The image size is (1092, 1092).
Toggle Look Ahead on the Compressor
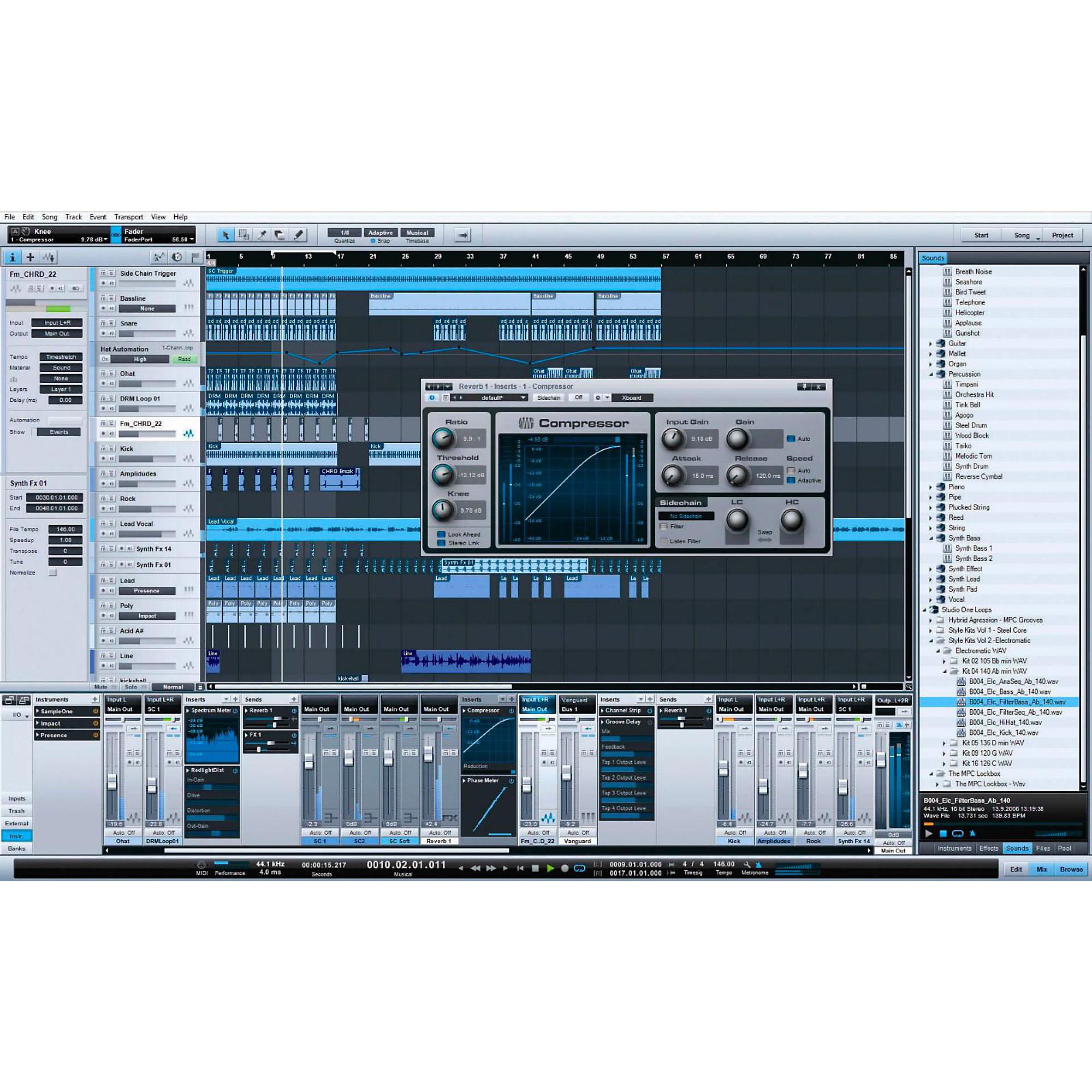[x=441, y=534]
